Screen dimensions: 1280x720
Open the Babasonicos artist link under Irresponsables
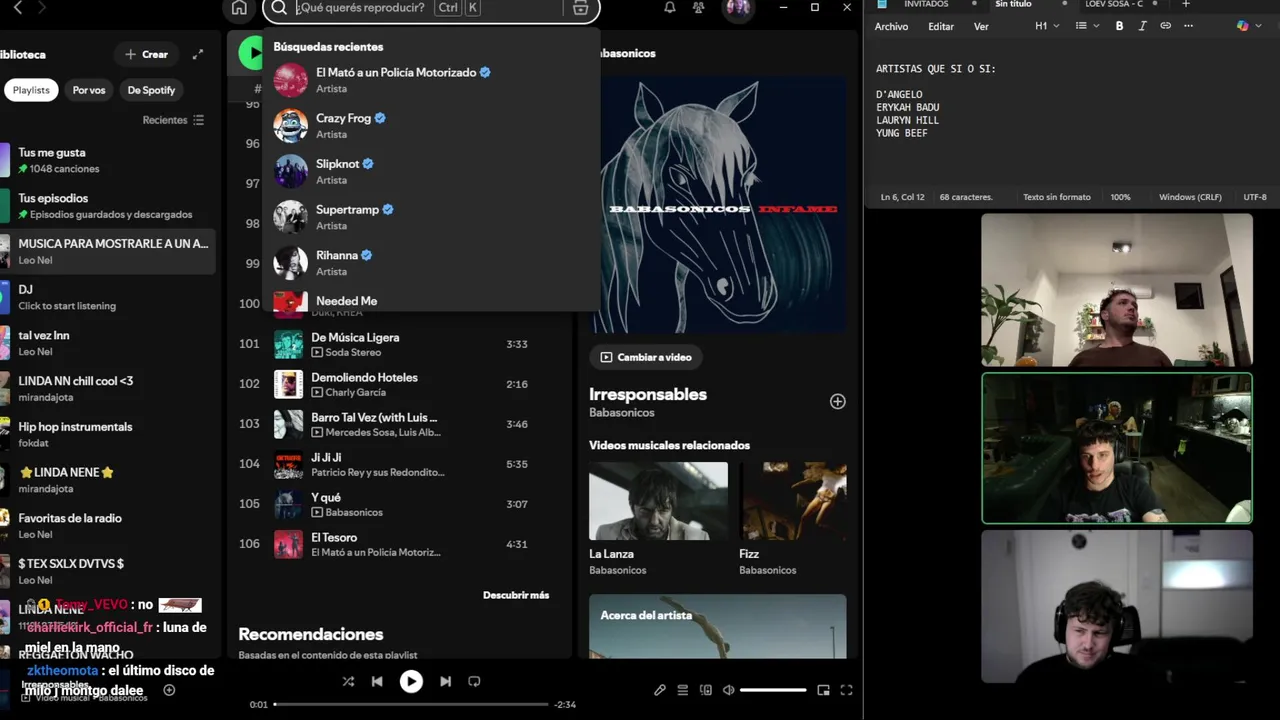coord(622,412)
